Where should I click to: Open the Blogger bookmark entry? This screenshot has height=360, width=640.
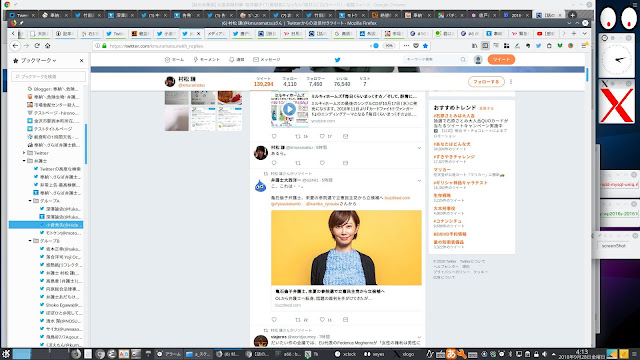click(x=53, y=89)
